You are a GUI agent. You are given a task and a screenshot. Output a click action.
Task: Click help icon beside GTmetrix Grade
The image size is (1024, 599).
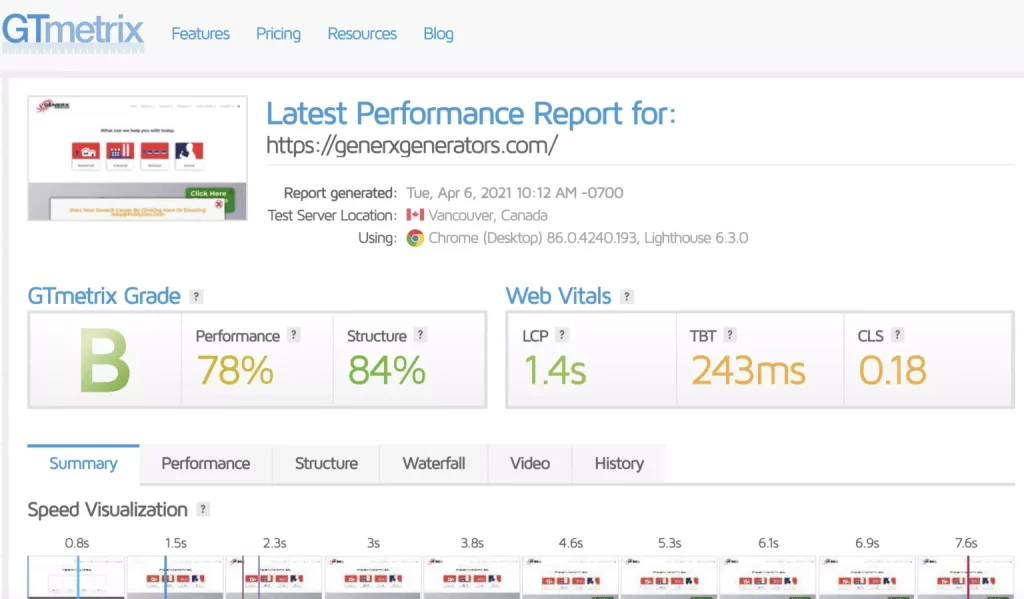point(197,297)
